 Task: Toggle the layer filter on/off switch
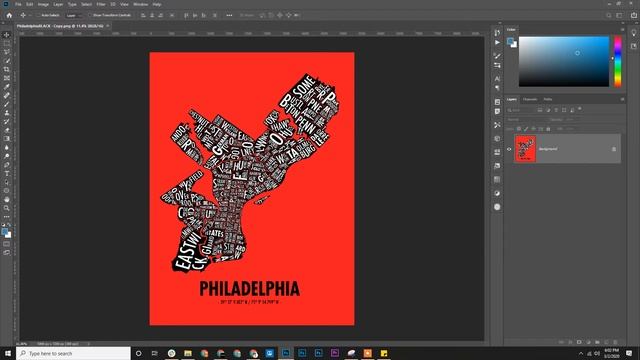coord(580,109)
